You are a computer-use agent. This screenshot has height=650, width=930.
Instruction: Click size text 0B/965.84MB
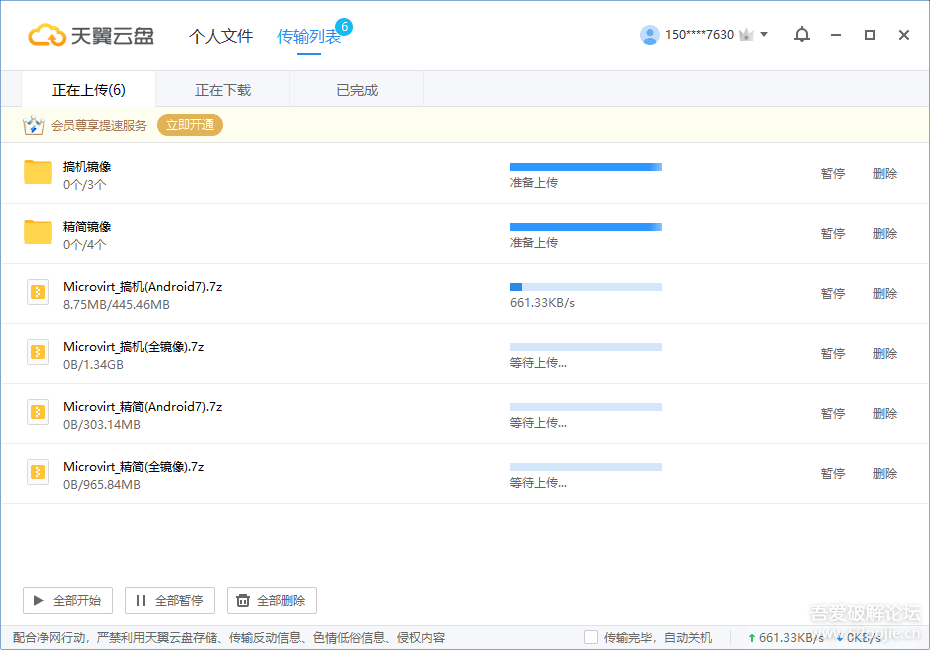point(102,485)
